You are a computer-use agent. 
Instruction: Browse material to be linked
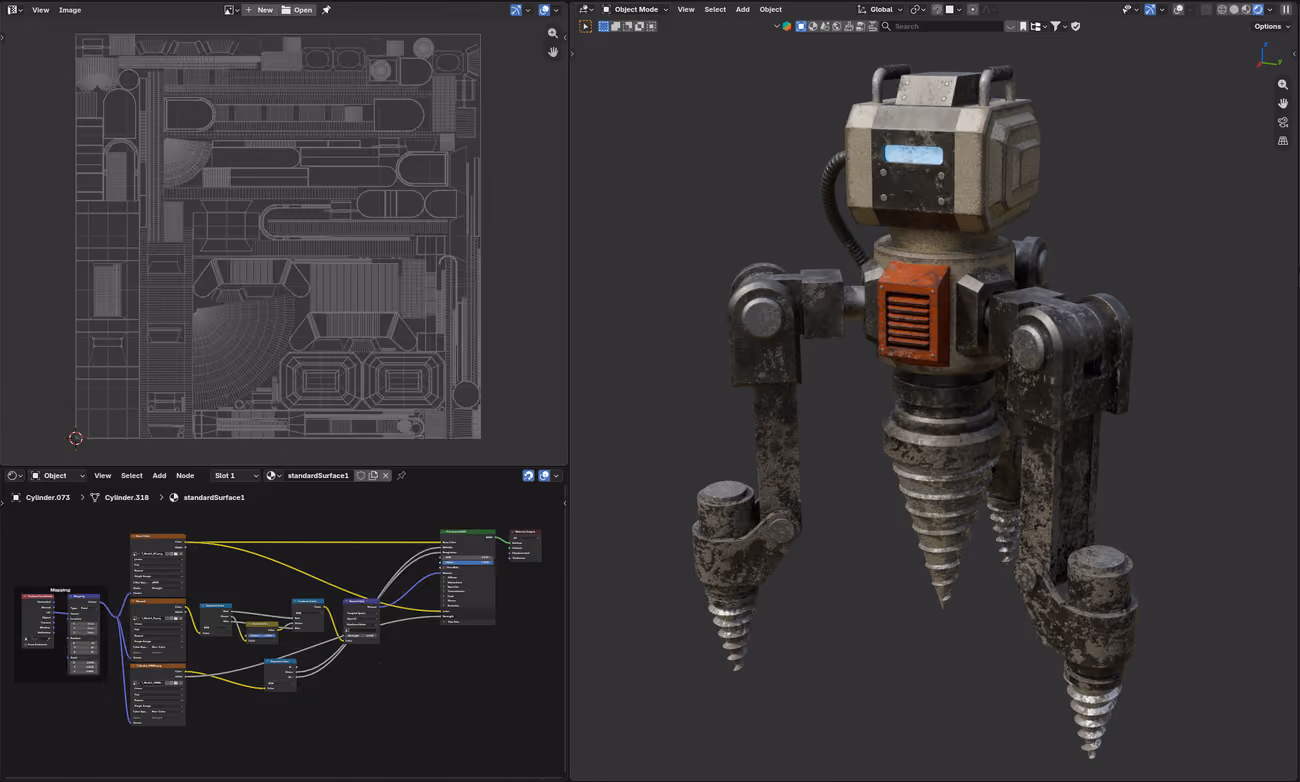pos(273,476)
